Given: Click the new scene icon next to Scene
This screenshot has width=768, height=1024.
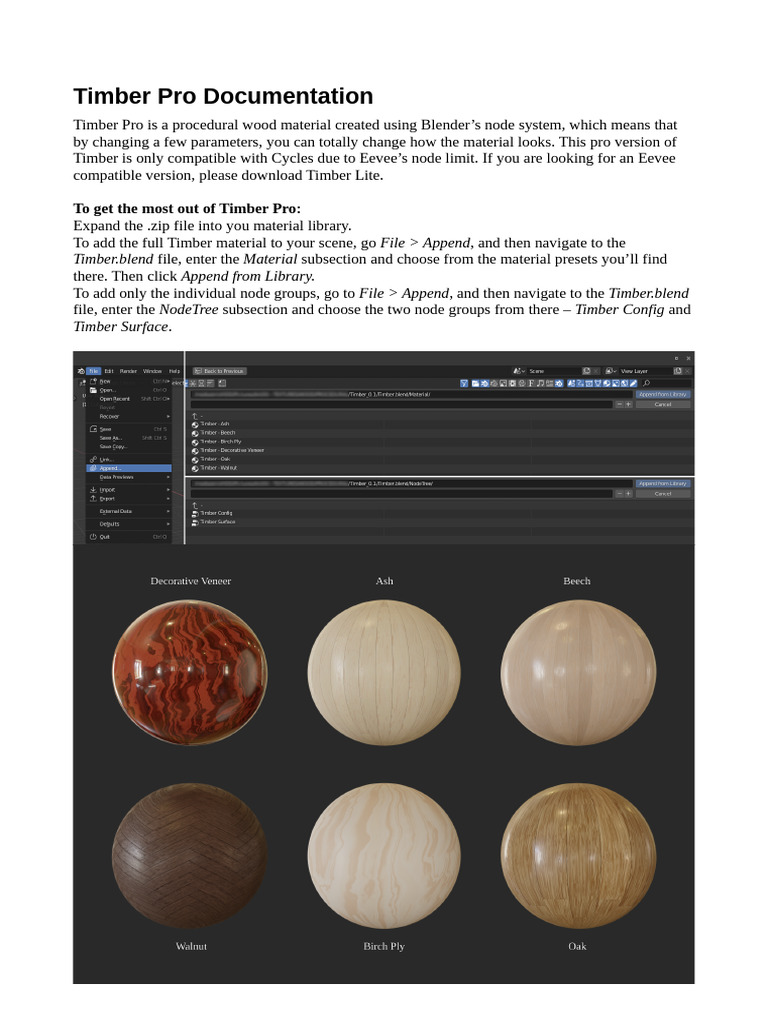Looking at the screenshot, I should [x=586, y=371].
